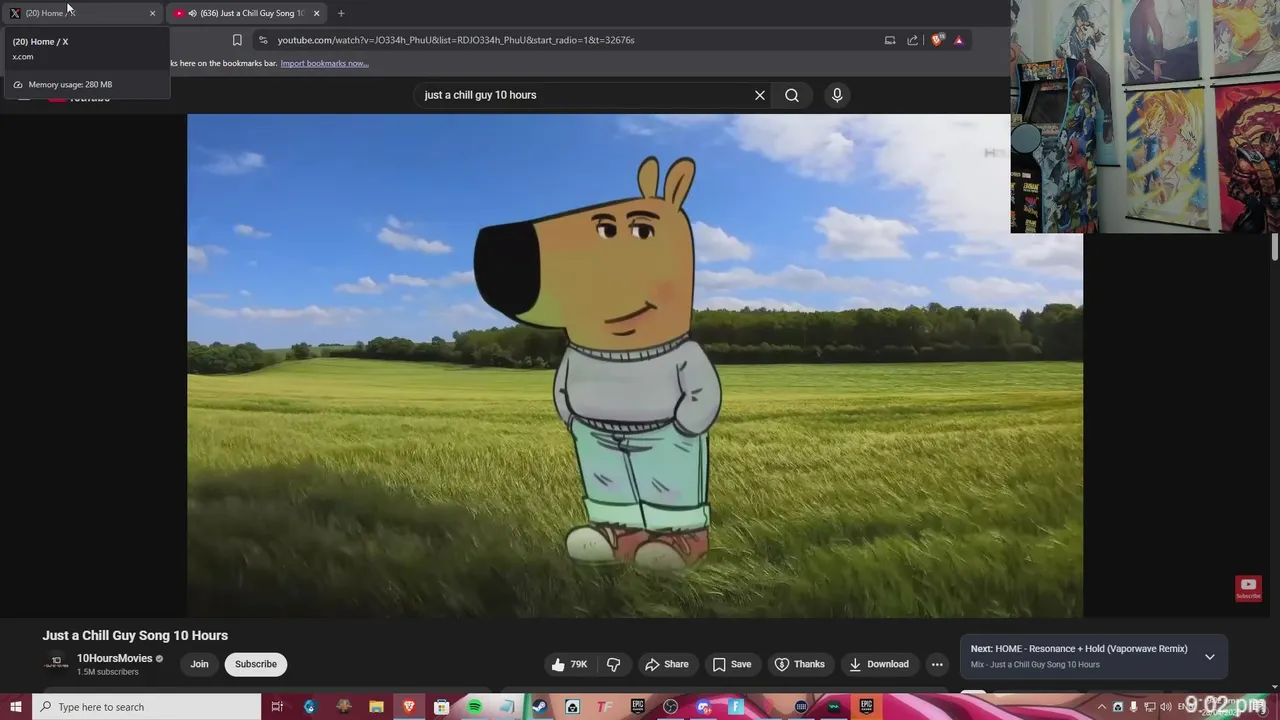Open the blue F taskbar icon
The width and height of the screenshot is (1280, 720).
[x=736, y=707]
